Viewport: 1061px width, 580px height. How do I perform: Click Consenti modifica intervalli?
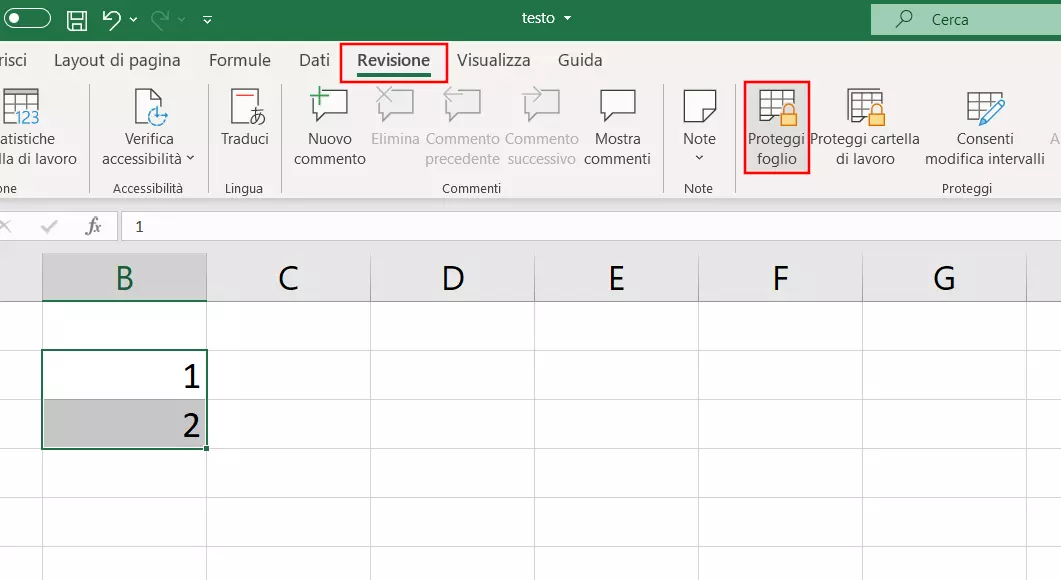click(985, 127)
